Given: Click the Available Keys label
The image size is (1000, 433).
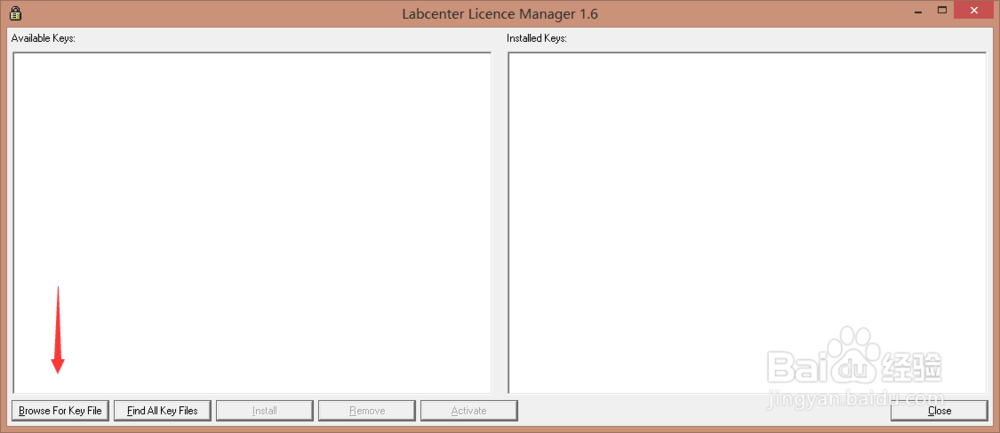Looking at the screenshot, I should coord(43,38).
